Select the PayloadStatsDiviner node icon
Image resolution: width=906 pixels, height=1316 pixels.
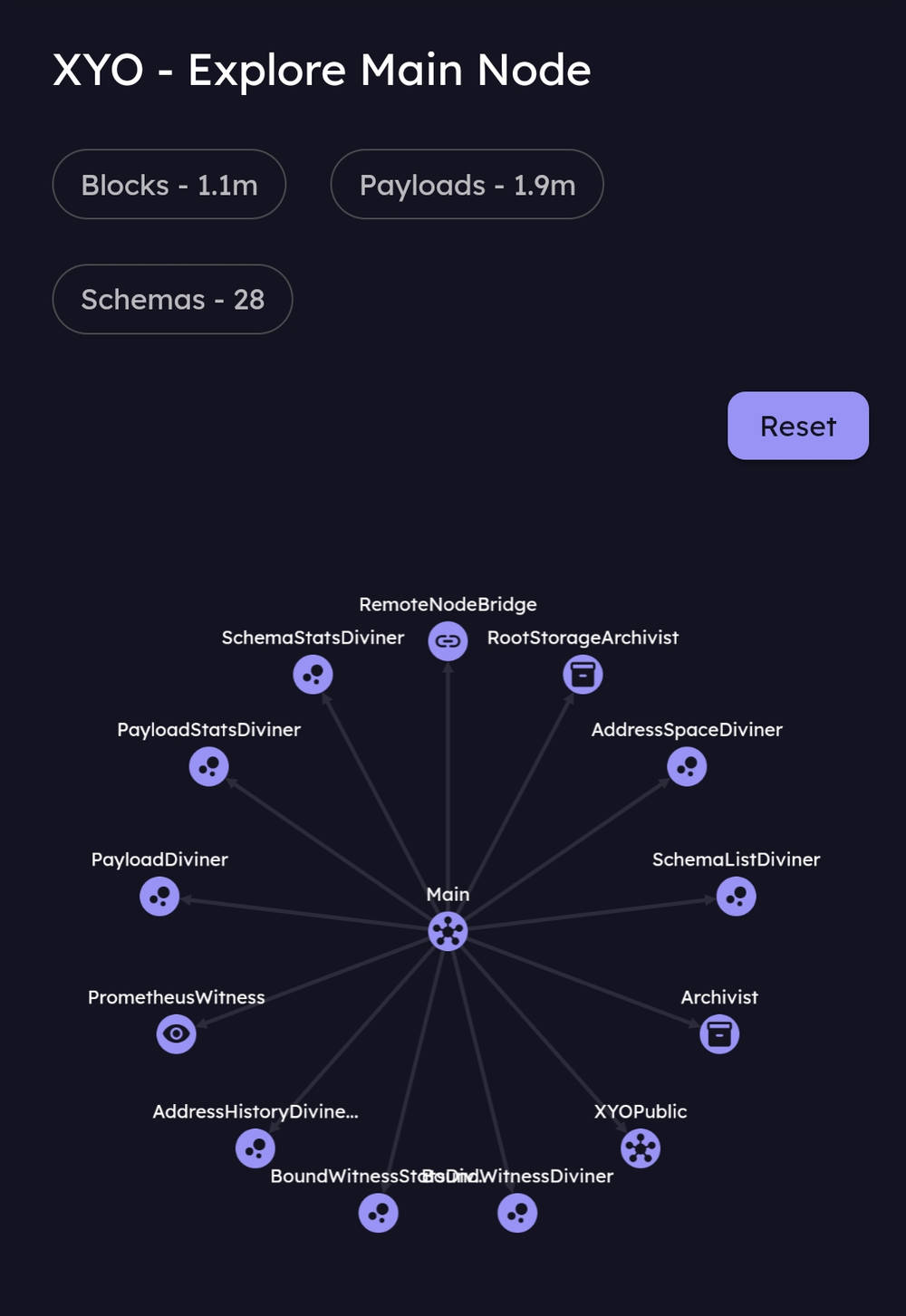pos(208,767)
